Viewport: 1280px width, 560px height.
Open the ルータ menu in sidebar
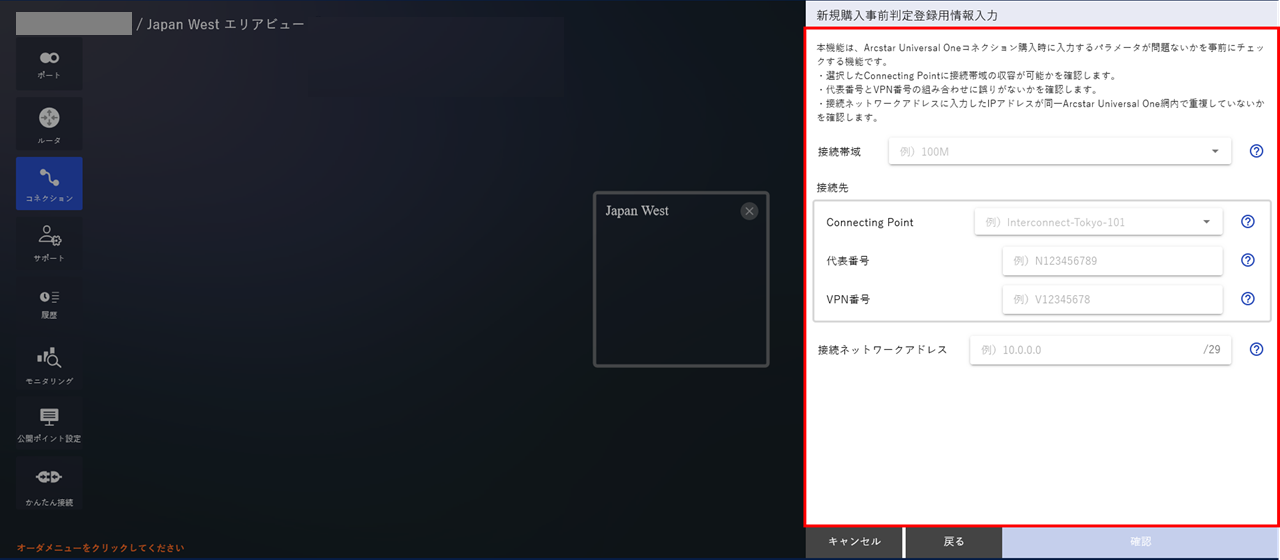tap(49, 124)
